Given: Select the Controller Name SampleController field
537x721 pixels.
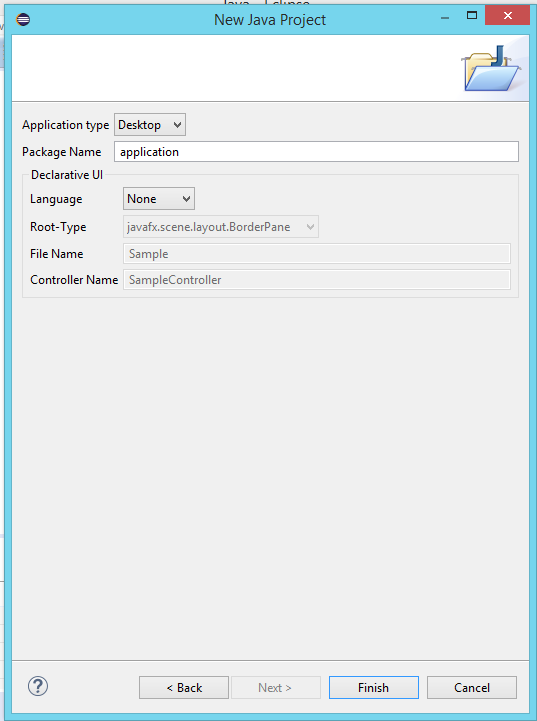Looking at the screenshot, I should point(317,280).
